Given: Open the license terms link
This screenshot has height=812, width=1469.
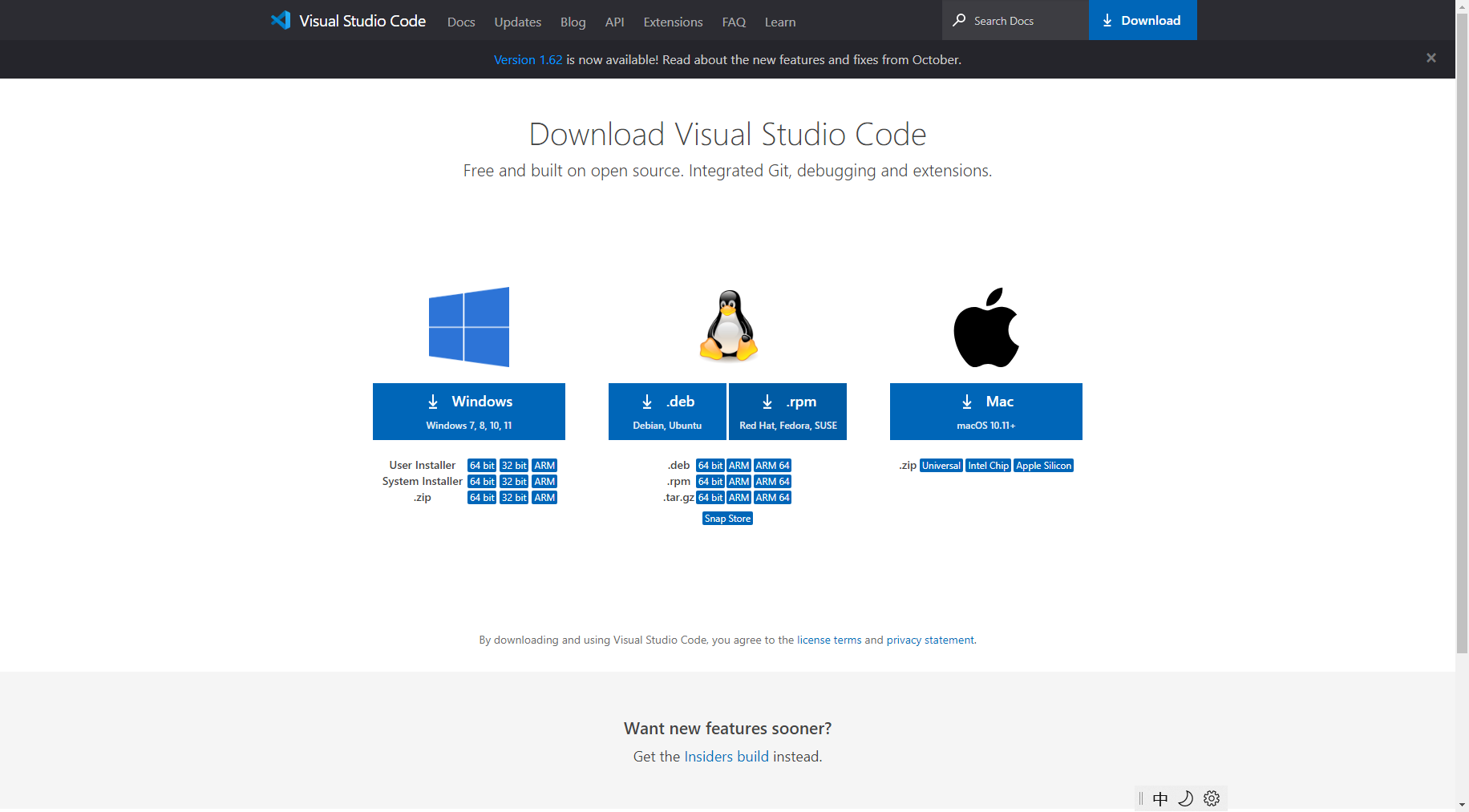Looking at the screenshot, I should (829, 640).
